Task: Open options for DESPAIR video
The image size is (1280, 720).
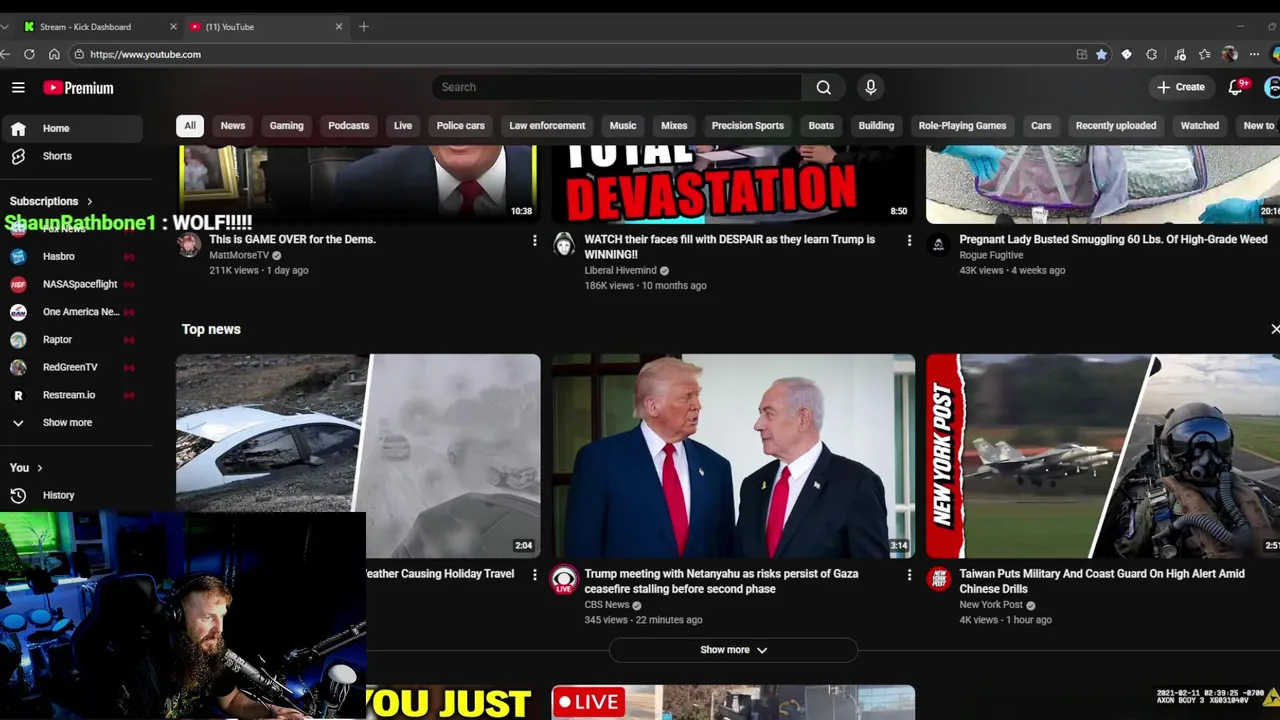Action: point(909,241)
